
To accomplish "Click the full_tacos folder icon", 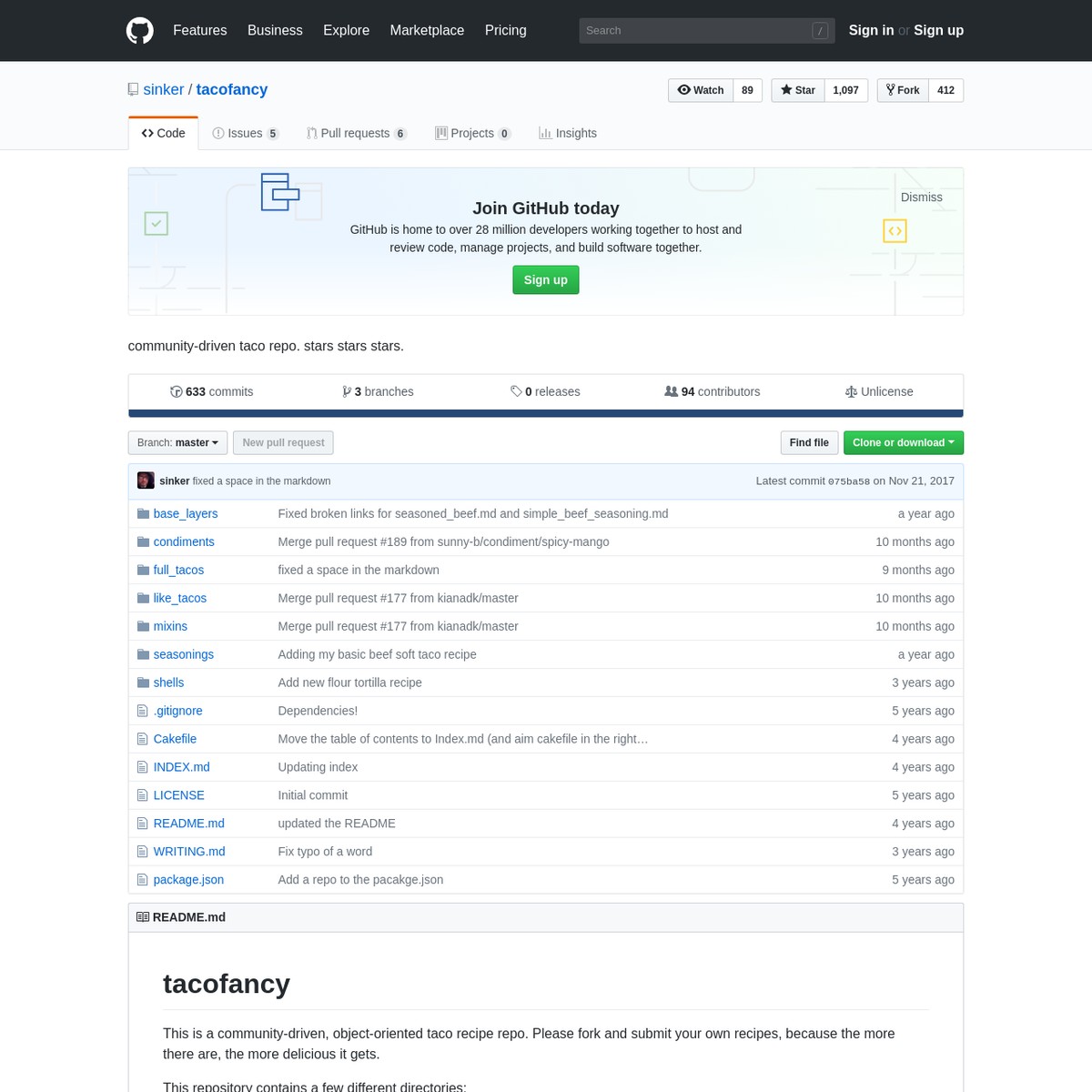I will (143, 570).
